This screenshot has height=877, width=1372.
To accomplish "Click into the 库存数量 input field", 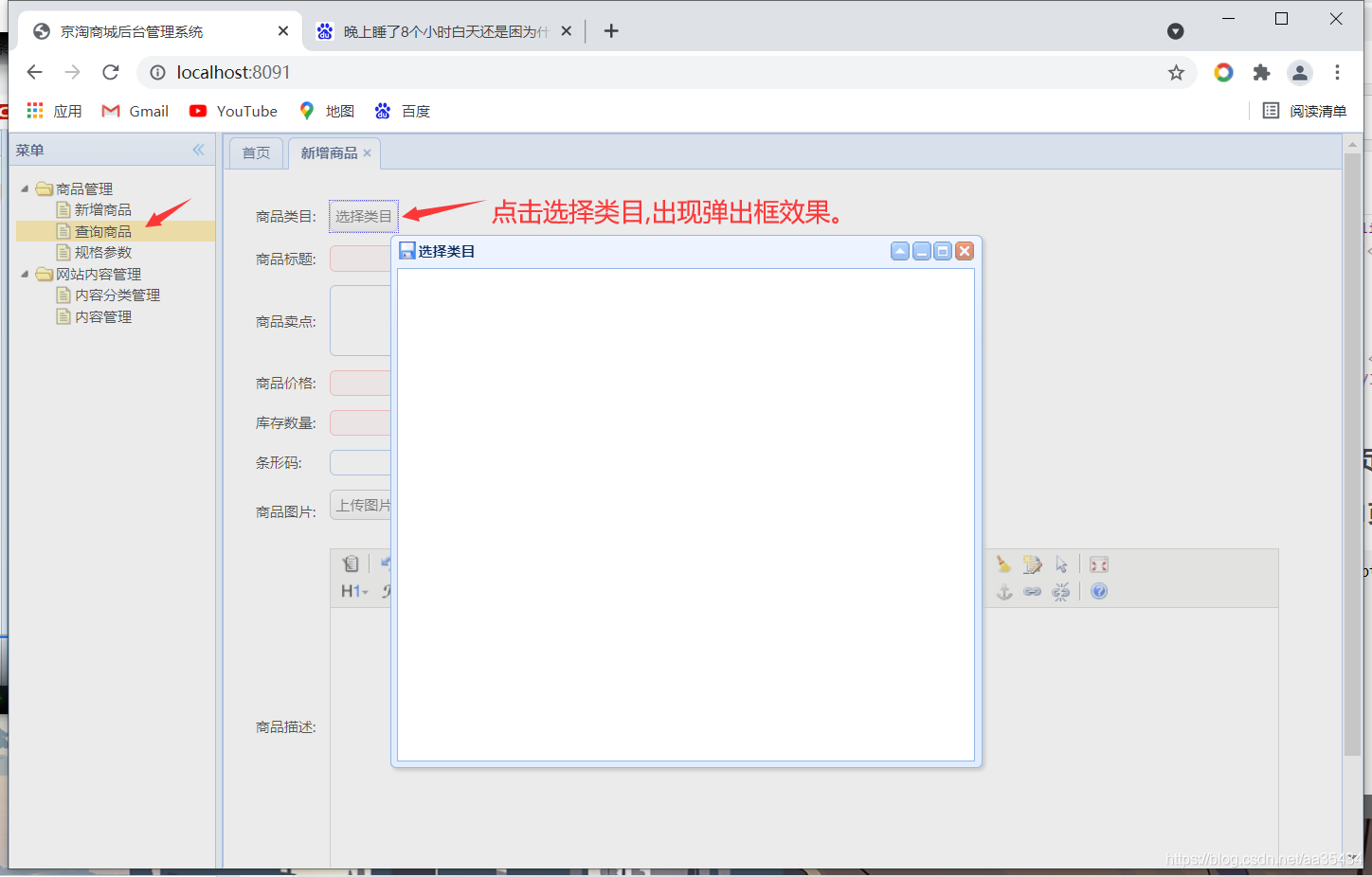I will 360,422.
